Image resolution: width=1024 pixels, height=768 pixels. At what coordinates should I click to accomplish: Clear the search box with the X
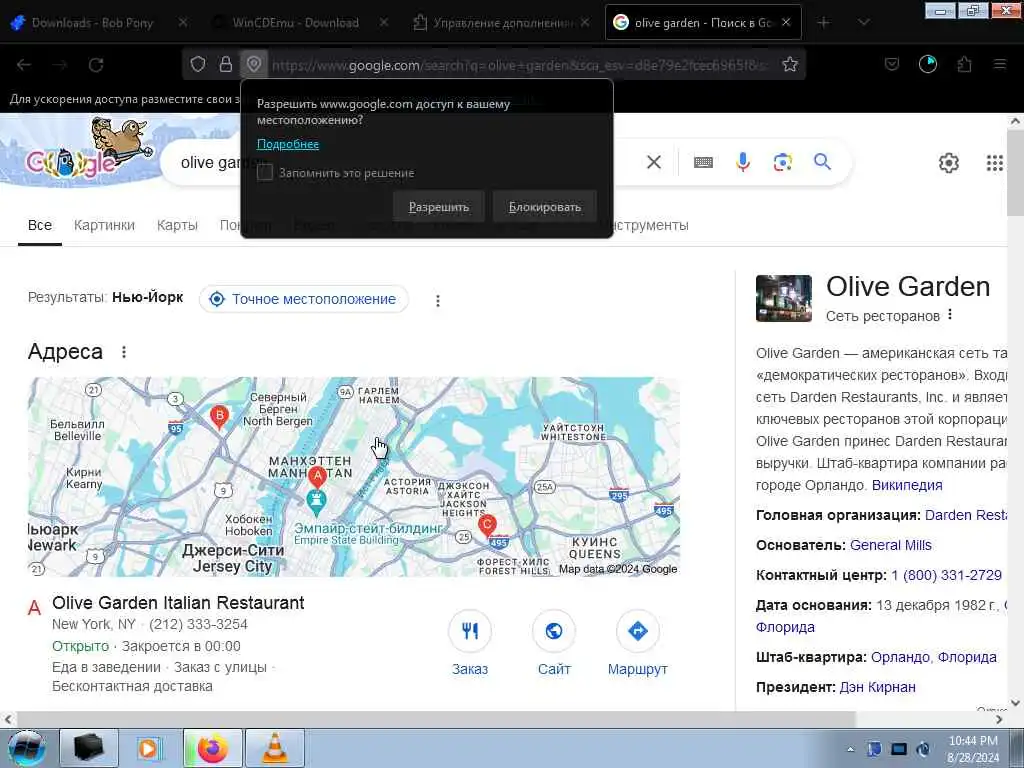[654, 162]
